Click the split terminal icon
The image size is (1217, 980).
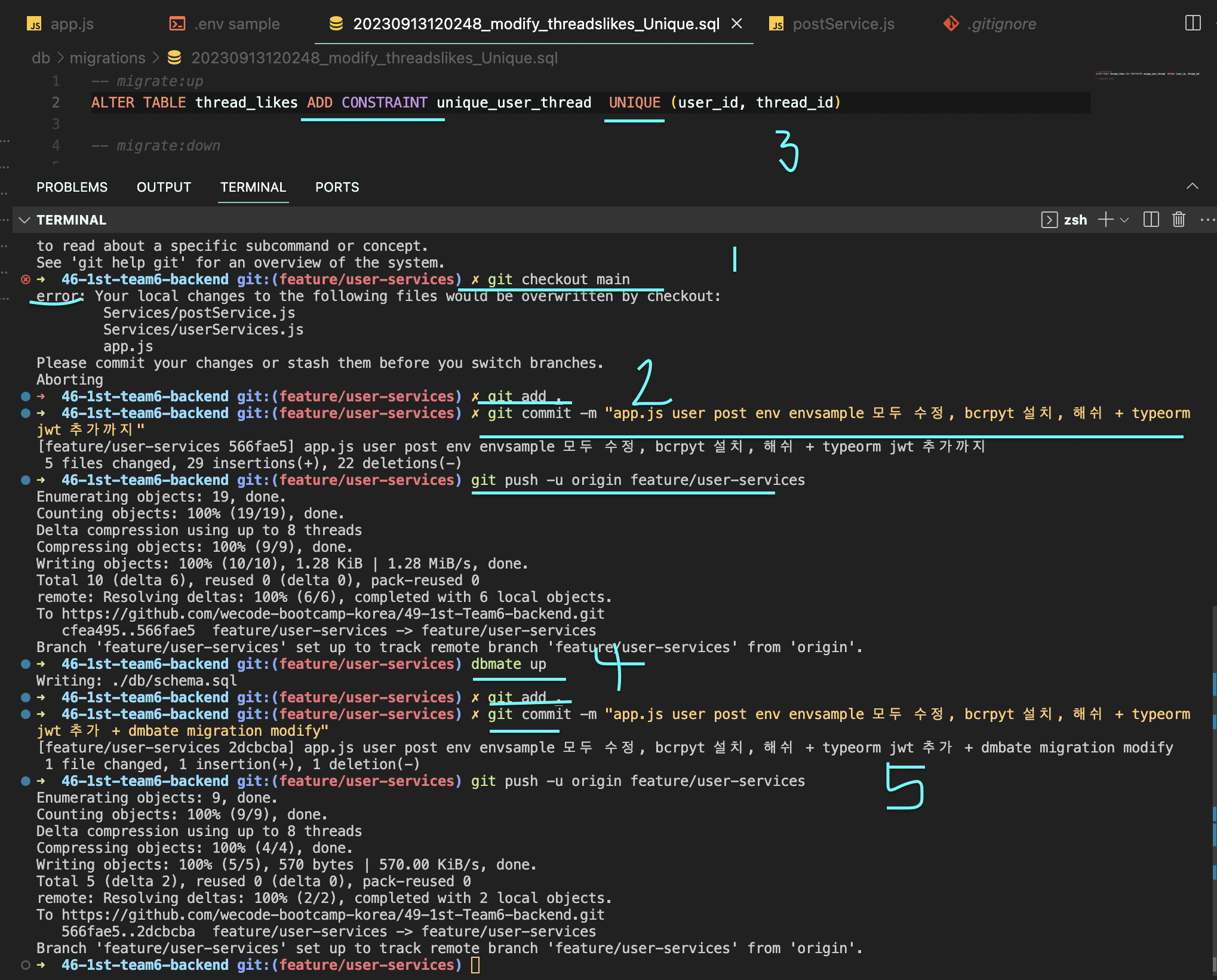pyautogui.click(x=1151, y=220)
